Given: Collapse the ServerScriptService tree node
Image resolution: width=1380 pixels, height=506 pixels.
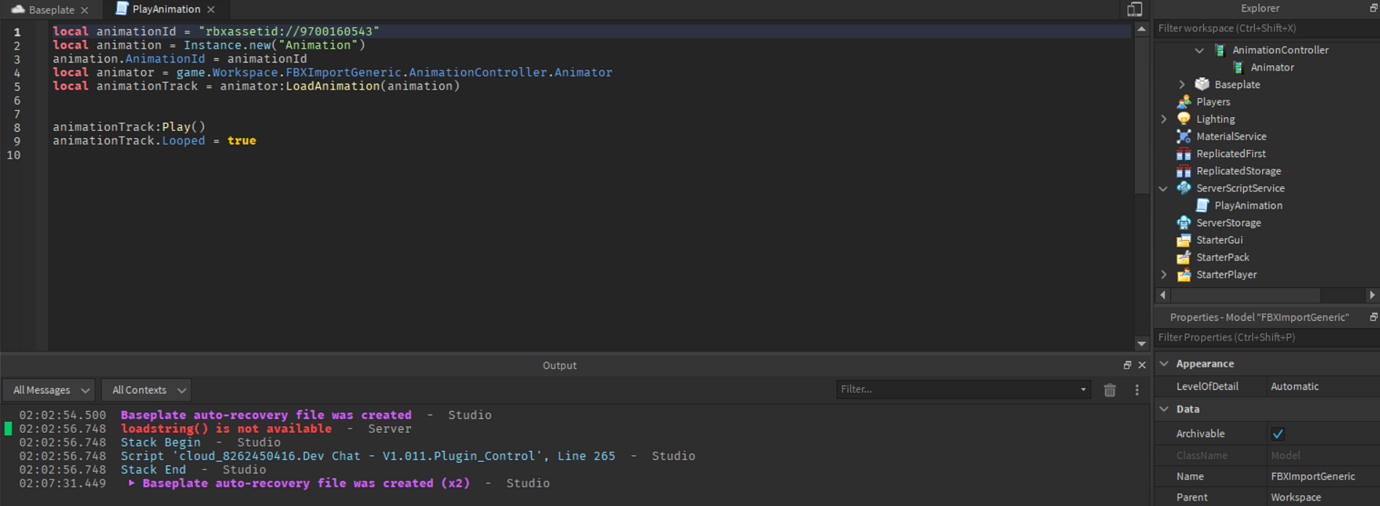Looking at the screenshot, I should coord(1163,188).
